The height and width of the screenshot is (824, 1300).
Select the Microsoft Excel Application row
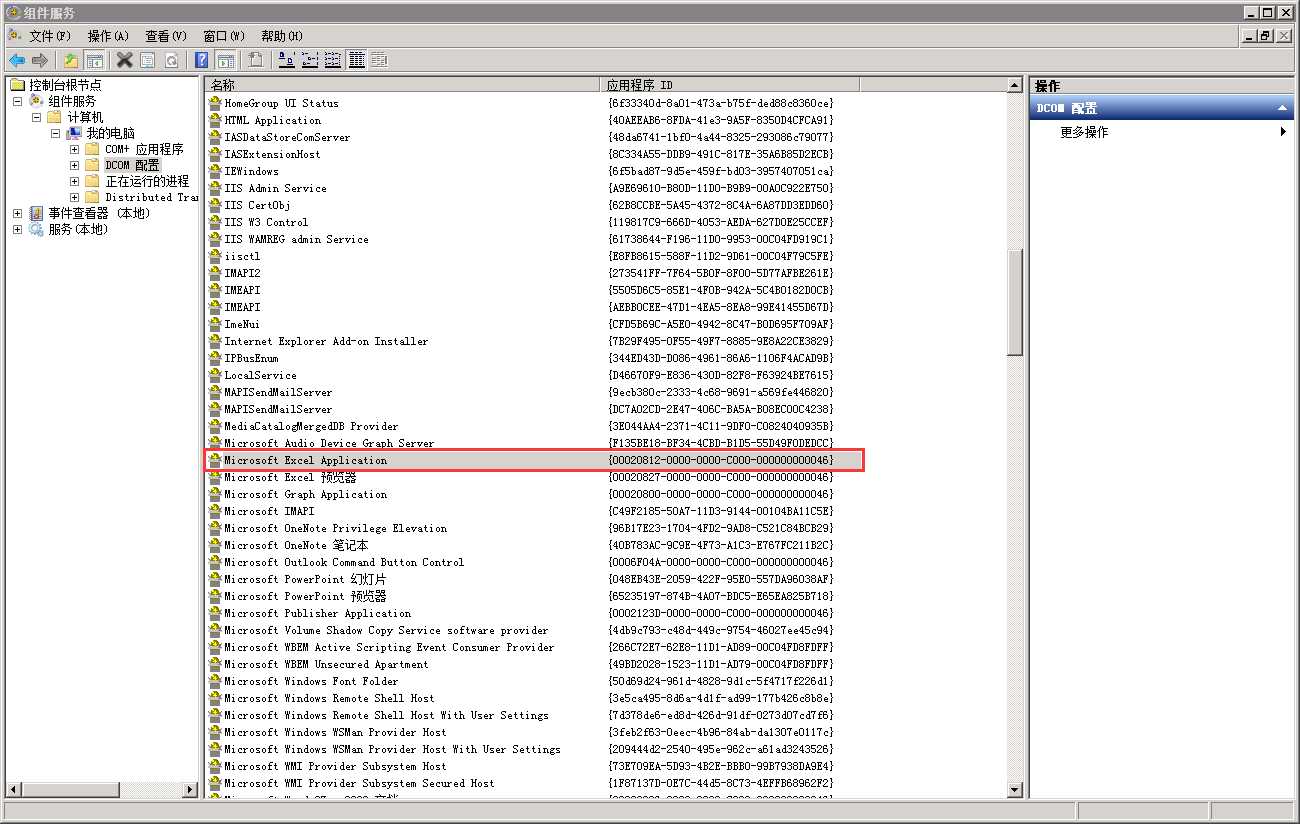(x=534, y=460)
